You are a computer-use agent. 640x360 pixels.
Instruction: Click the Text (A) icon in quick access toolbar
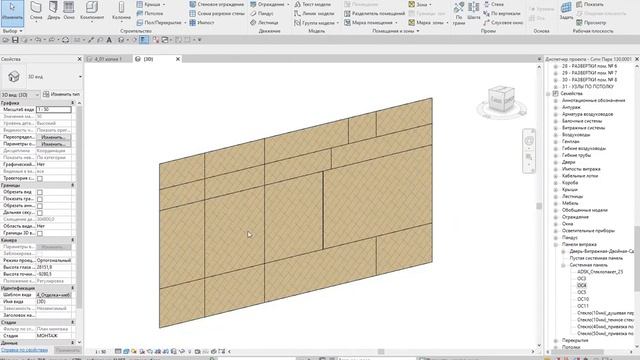tap(109, 40)
